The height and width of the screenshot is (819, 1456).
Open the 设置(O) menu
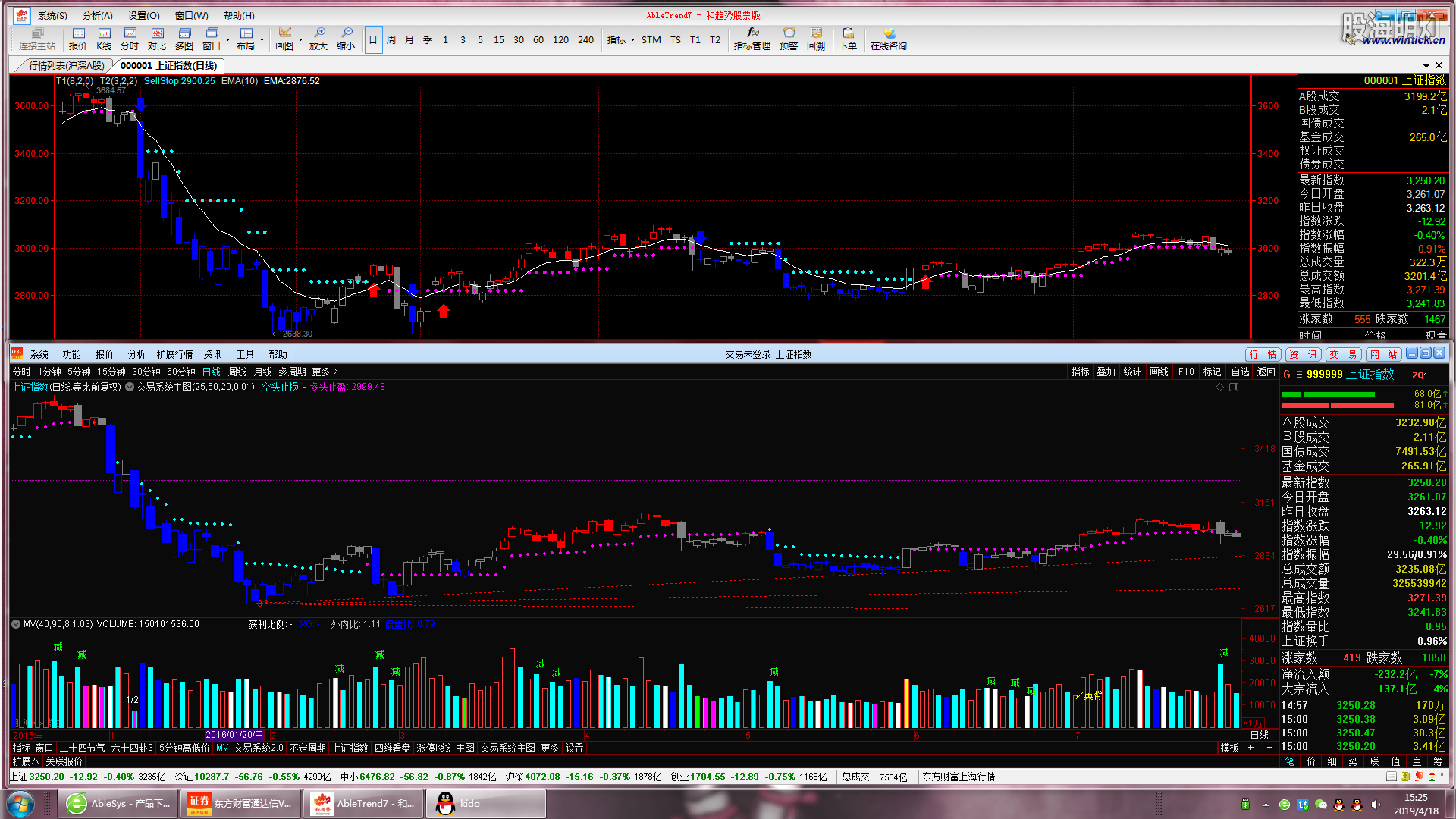(x=143, y=15)
